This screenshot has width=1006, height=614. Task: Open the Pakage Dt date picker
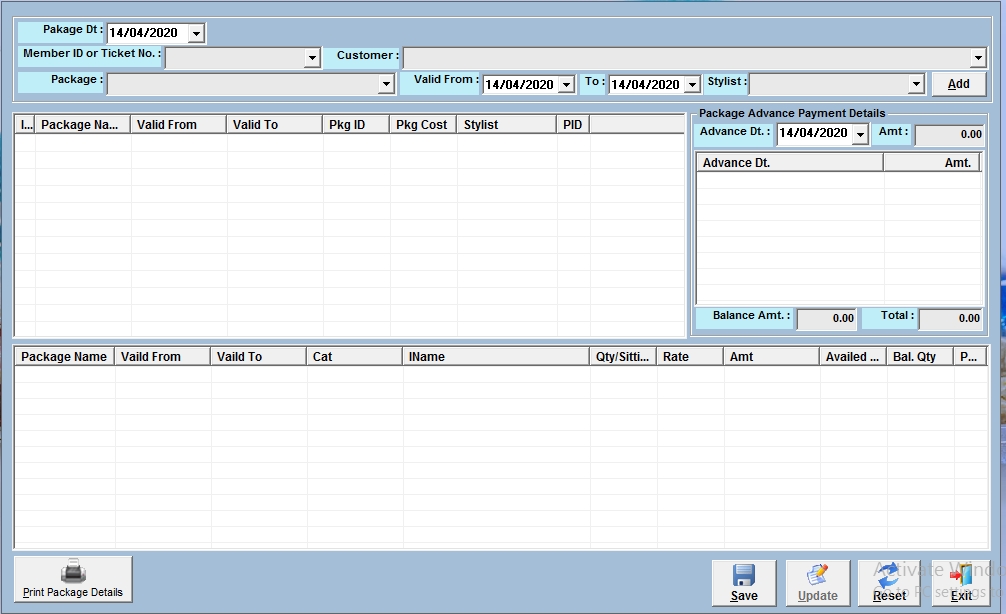196,33
